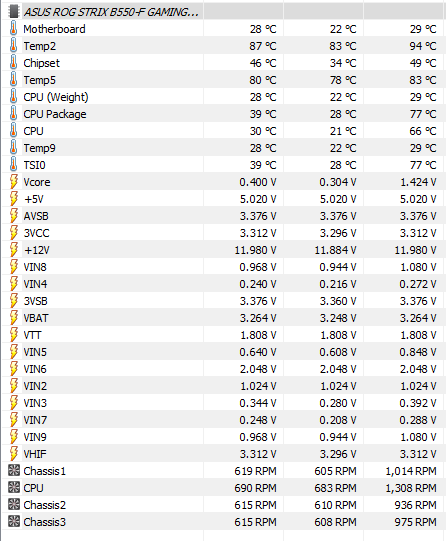This screenshot has height=541, width=446.
Task: Click lightning icon beside VBAT
Action: 13,318
